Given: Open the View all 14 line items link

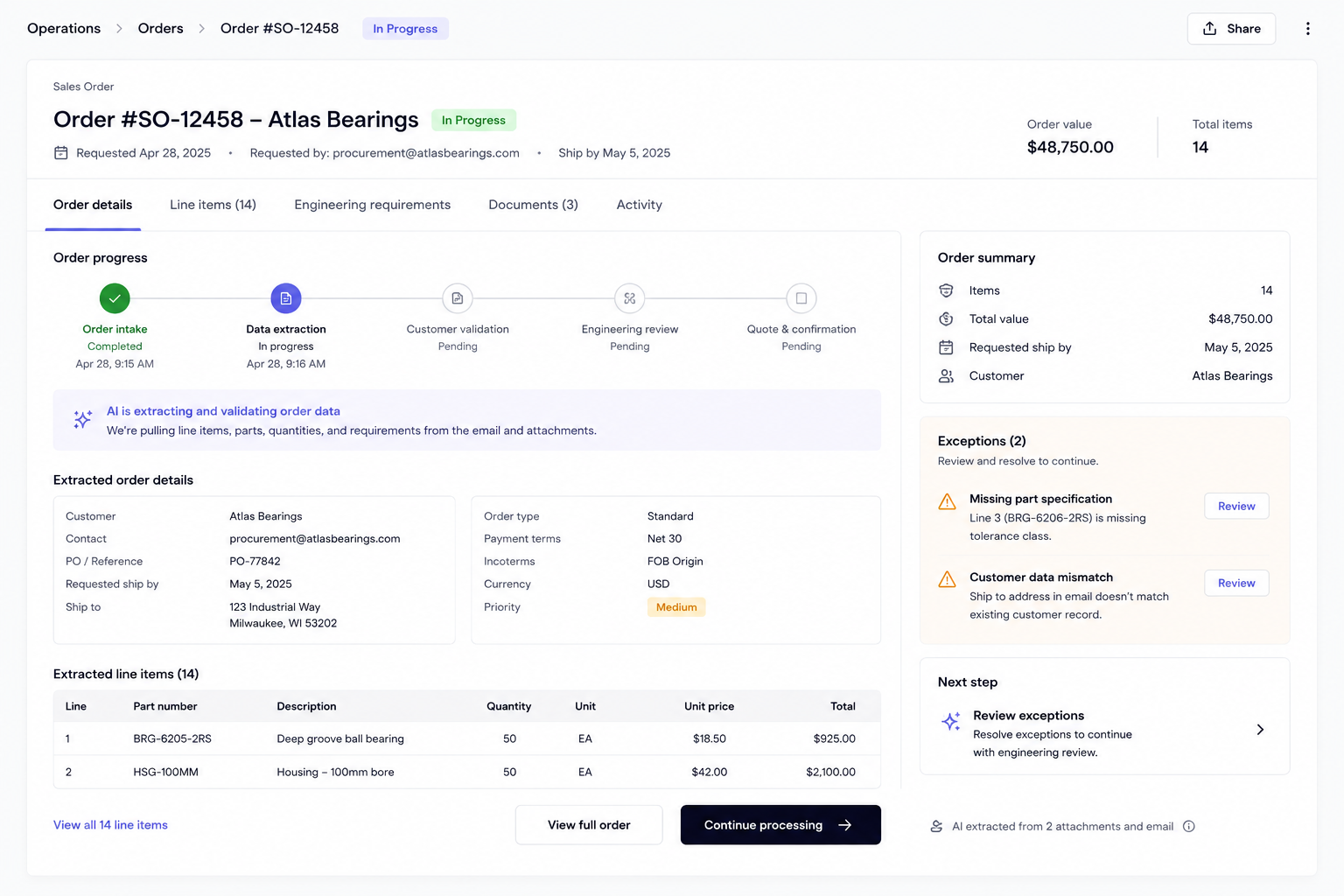Looking at the screenshot, I should [x=110, y=825].
